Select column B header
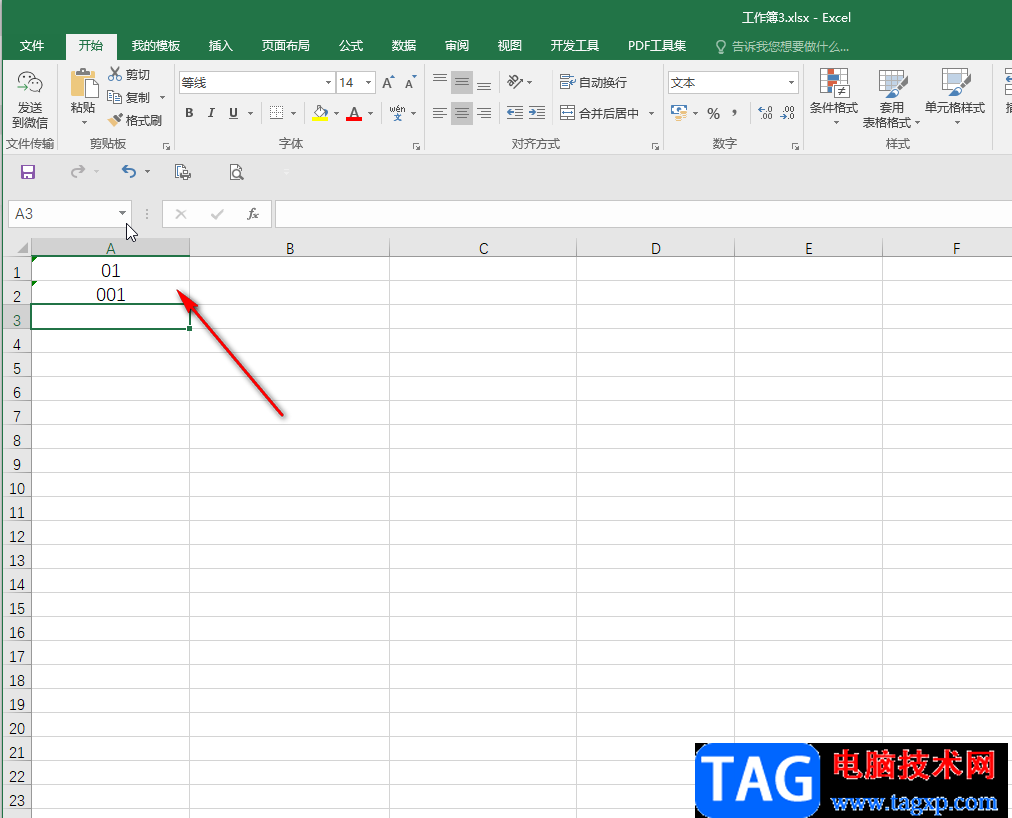 [x=290, y=248]
